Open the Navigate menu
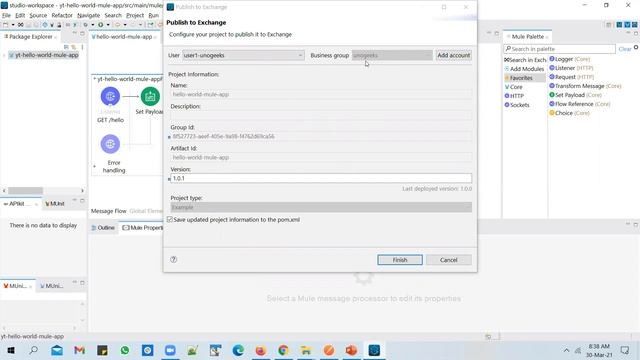 [89, 15]
